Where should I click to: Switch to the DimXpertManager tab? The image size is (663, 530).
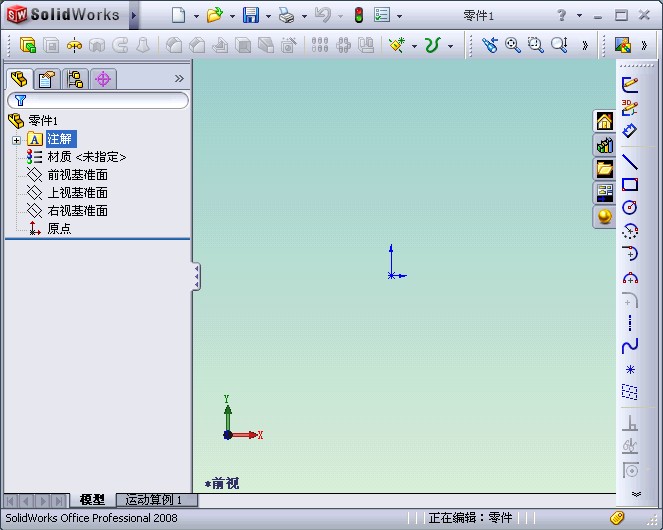pos(103,79)
